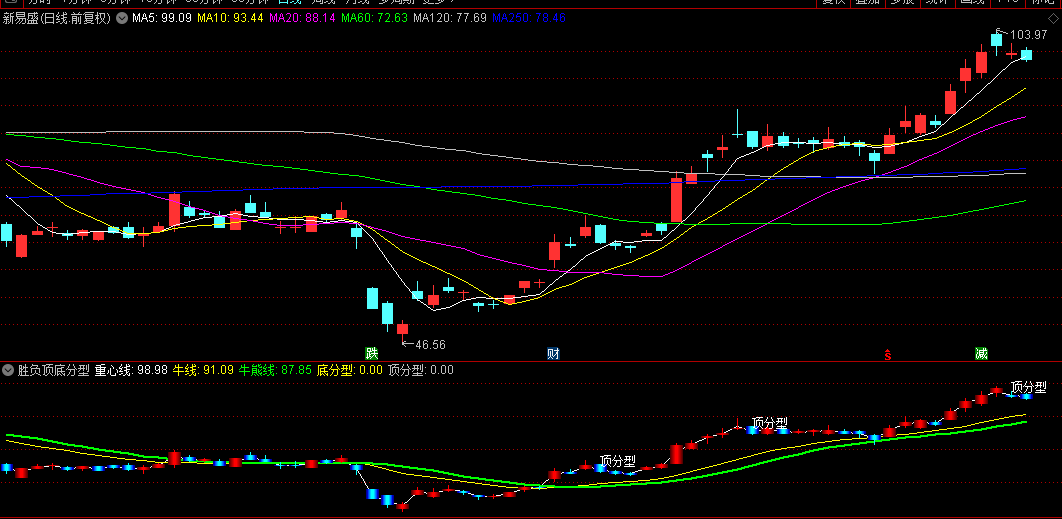
Task: Select the lowest red candle above 46.56
Action: pos(402,329)
